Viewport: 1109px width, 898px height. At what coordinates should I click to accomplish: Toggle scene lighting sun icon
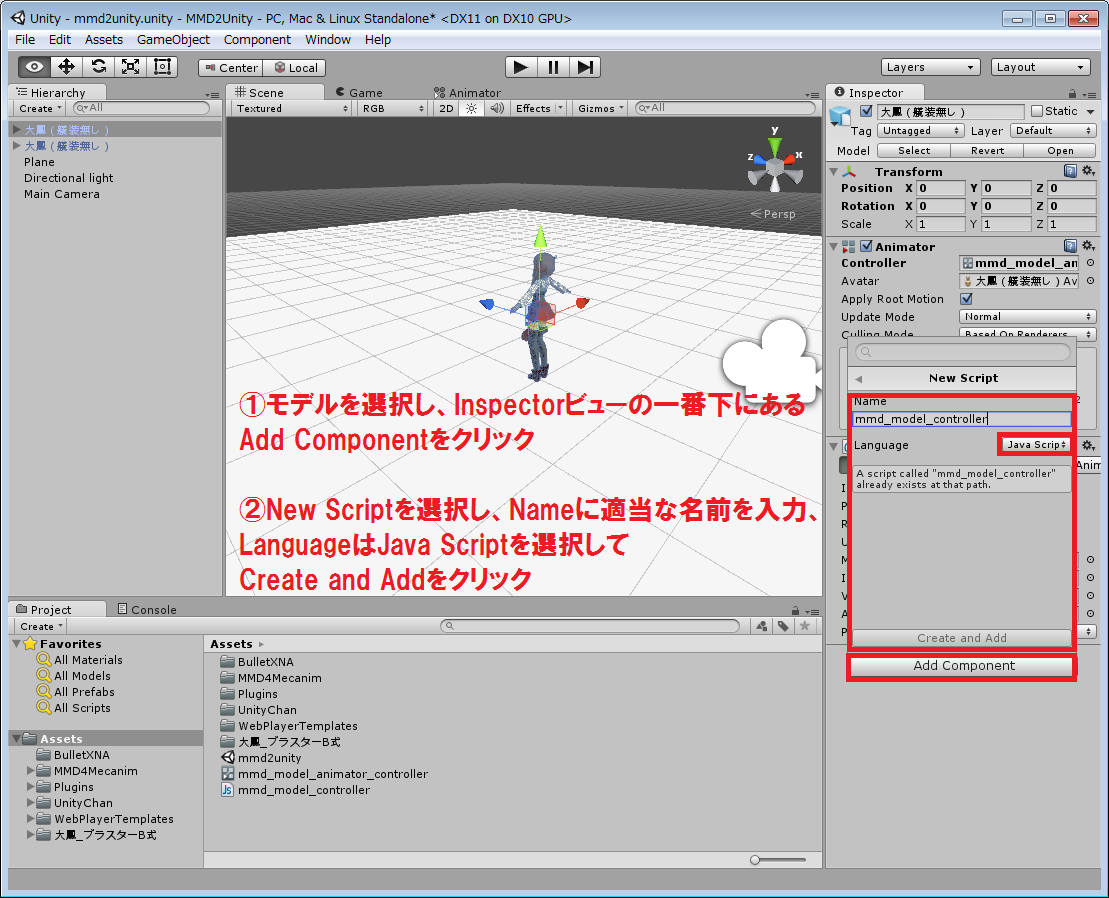471,108
